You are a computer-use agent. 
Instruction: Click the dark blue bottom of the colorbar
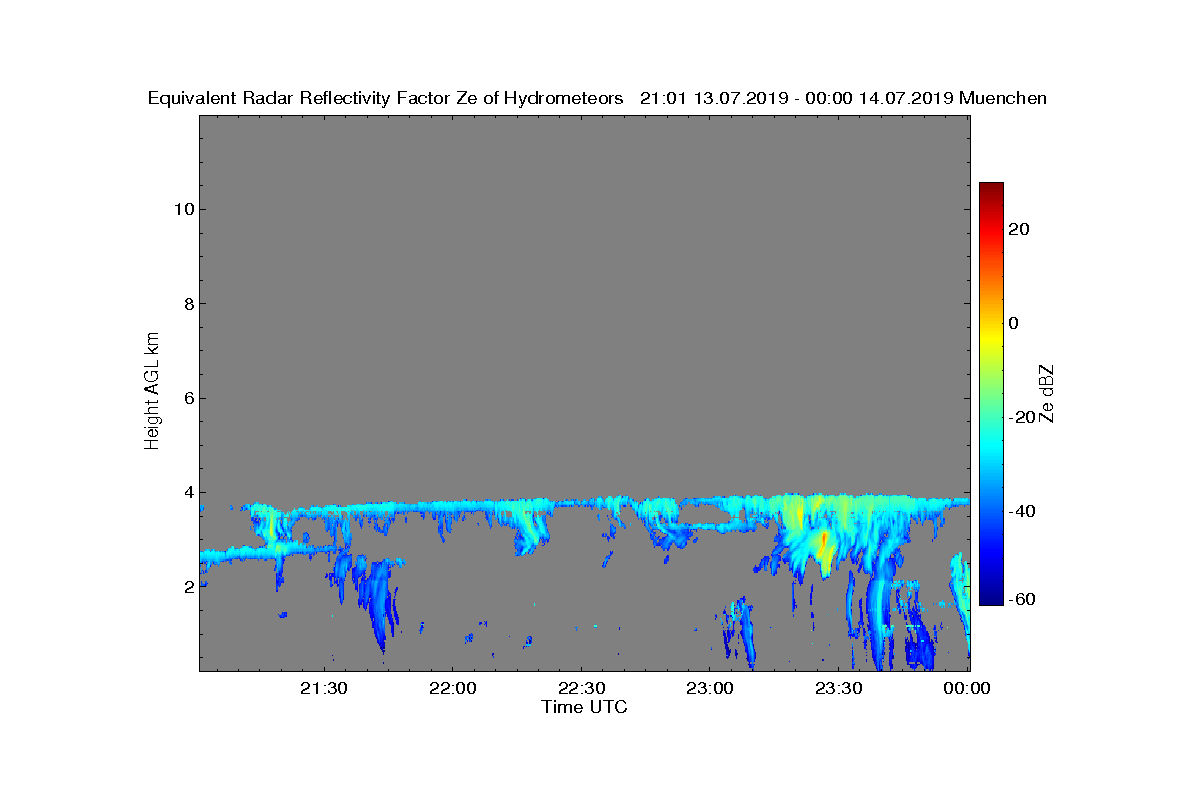click(991, 596)
